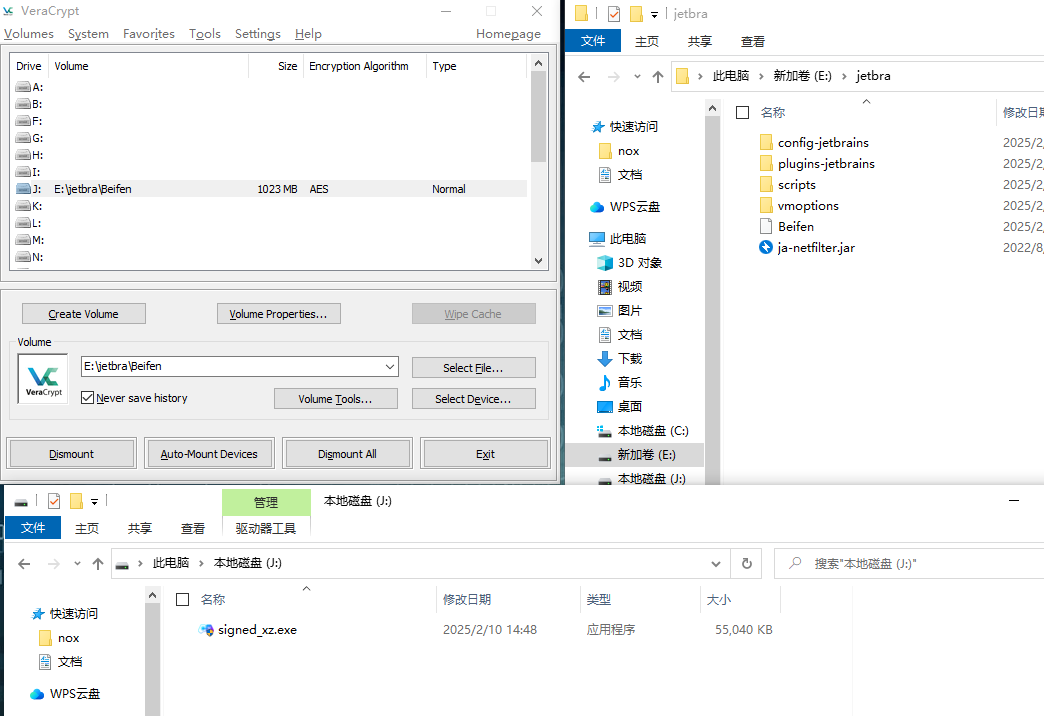The width and height of the screenshot is (1044, 716).
Task: Select drive B: in VeraCrypt drive list
Action: pos(29,104)
